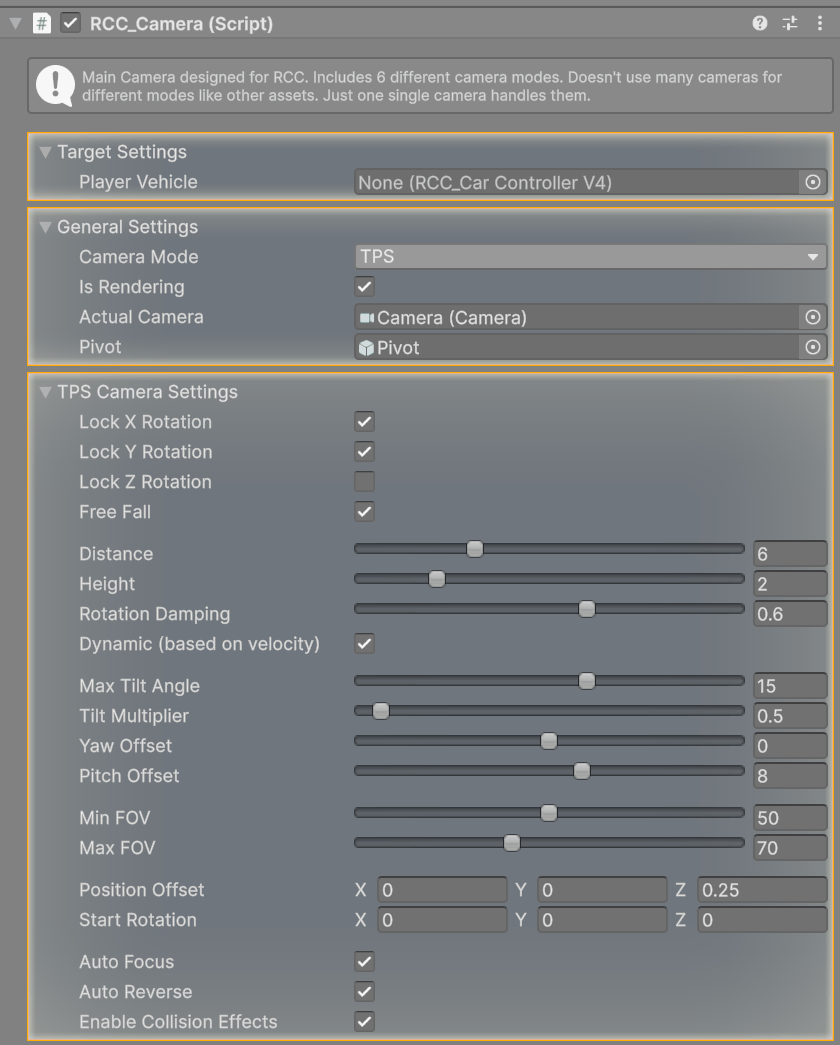Open the component three-dot context menu
Viewport: 840px width, 1045px height.
click(819, 23)
